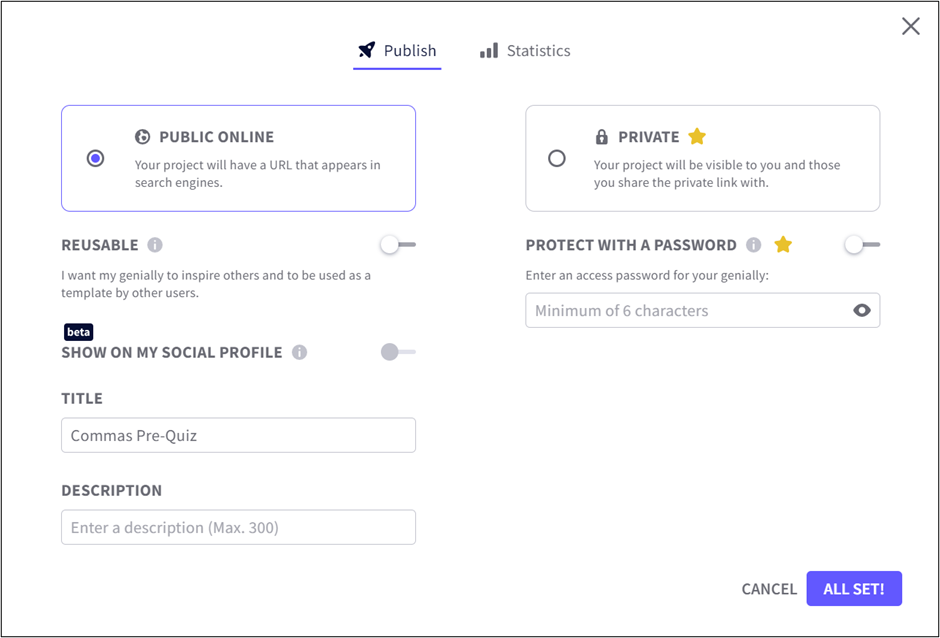Select the Public Online radio button

click(x=95, y=158)
